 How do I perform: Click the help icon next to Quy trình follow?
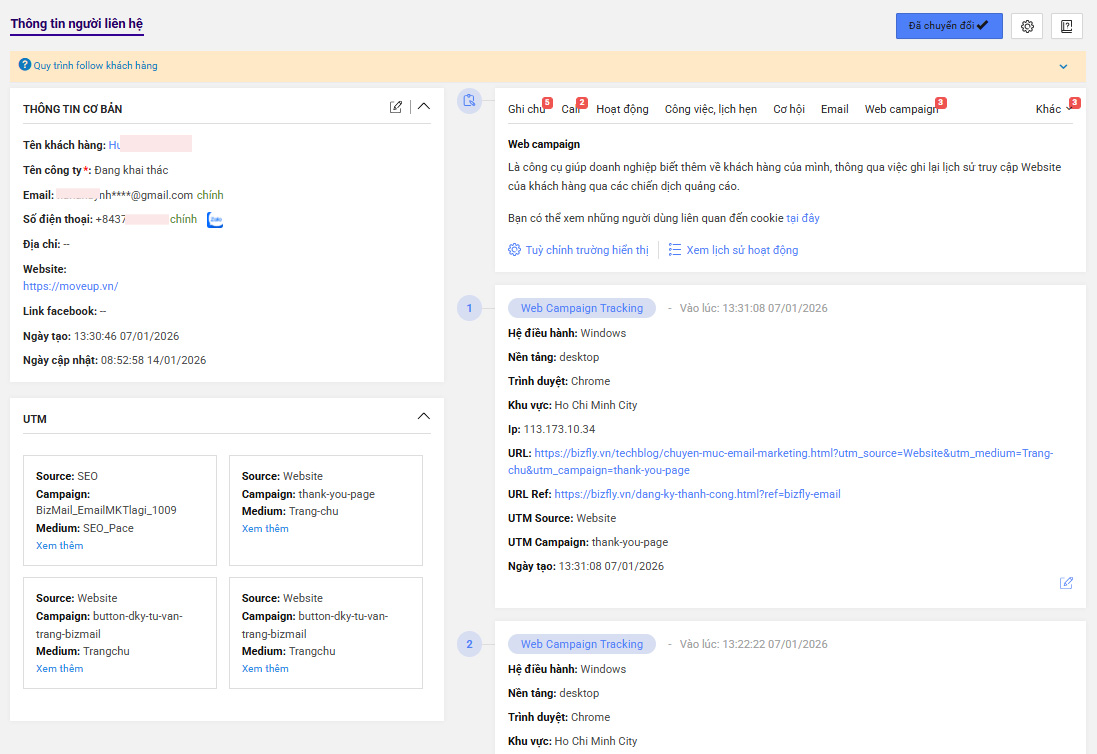pyautogui.click(x=25, y=65)
